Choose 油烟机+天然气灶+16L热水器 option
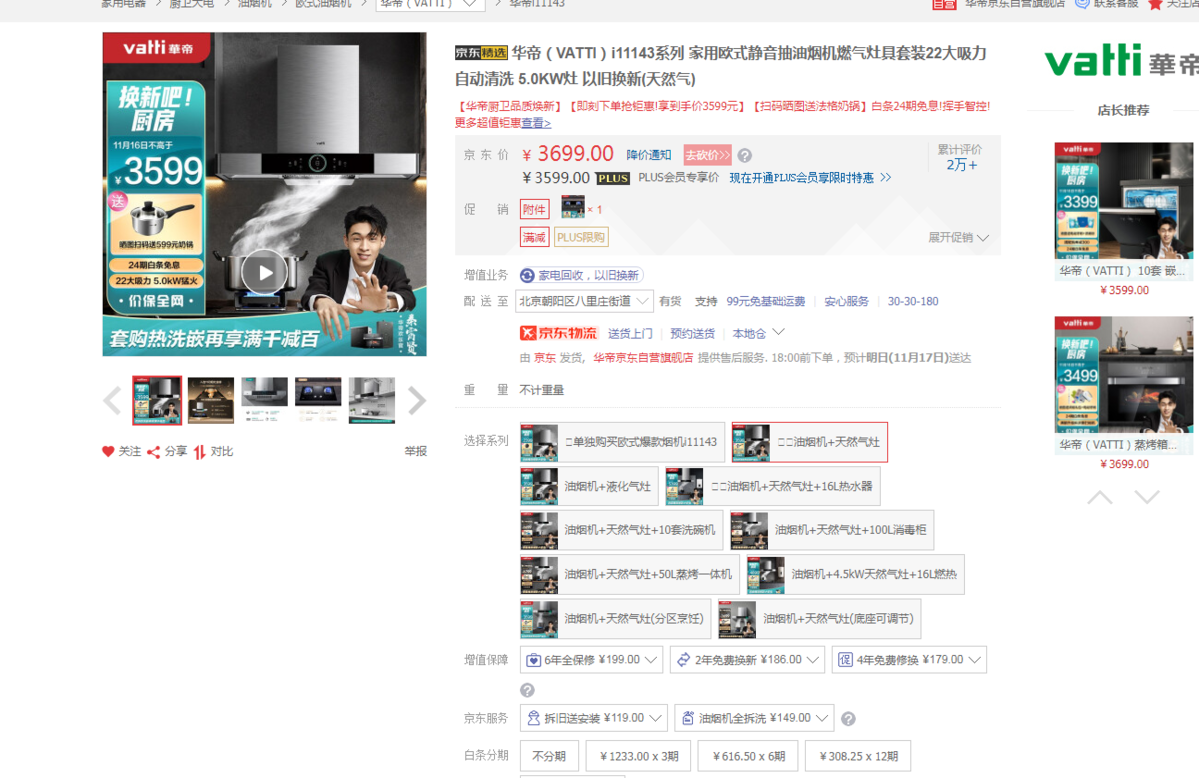 pyautogui.click(x=772, y=487)
